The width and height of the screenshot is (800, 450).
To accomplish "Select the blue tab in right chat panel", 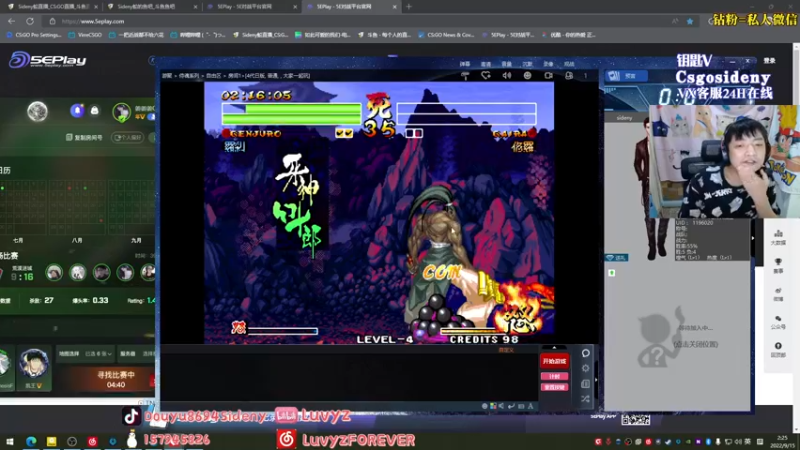I will point(626,76).
